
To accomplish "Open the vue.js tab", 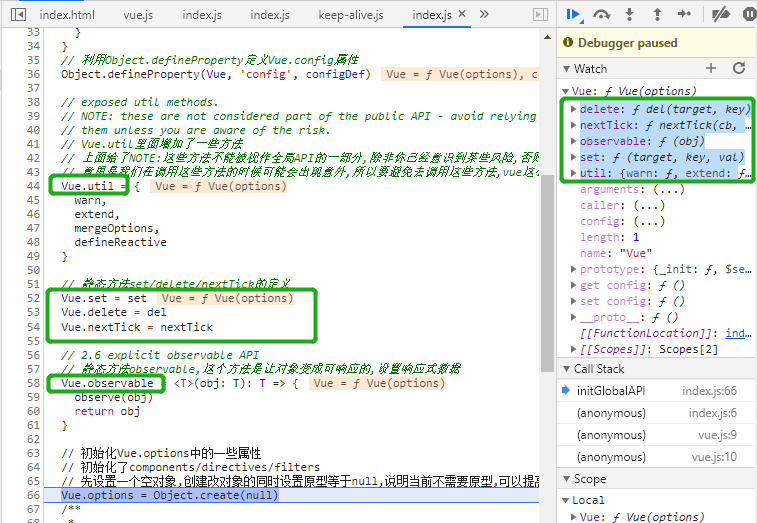I will click(x=138, y=15).
